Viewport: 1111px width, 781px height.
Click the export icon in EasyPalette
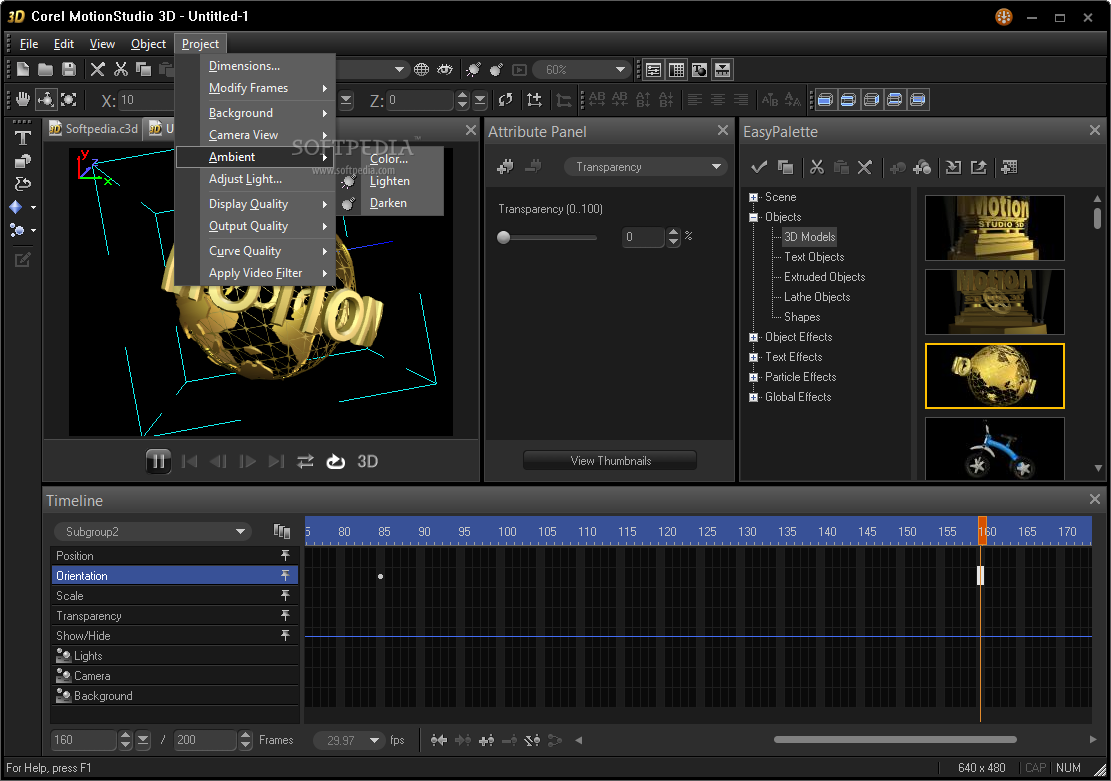[x=979, y=167]
